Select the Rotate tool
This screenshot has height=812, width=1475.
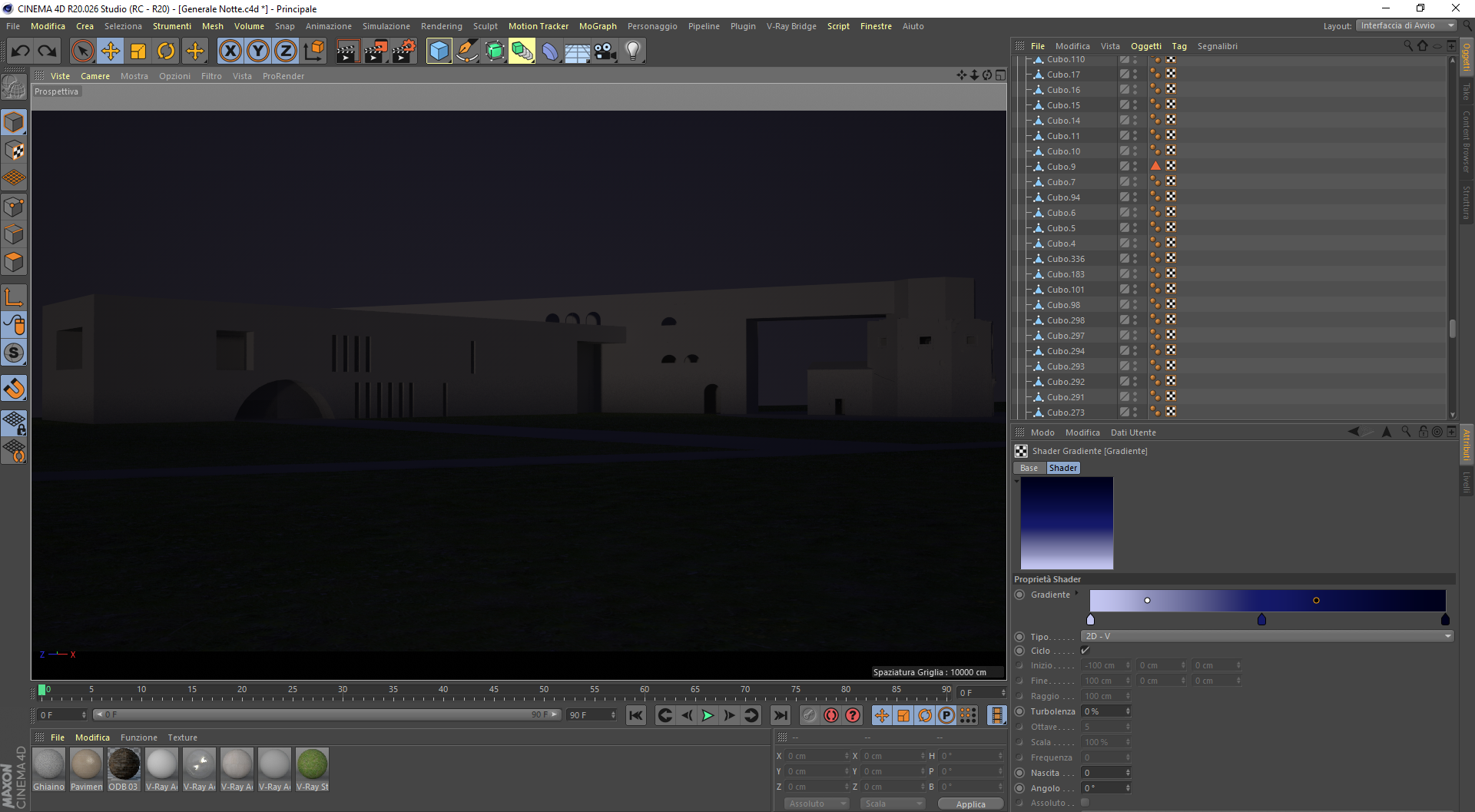166,51
